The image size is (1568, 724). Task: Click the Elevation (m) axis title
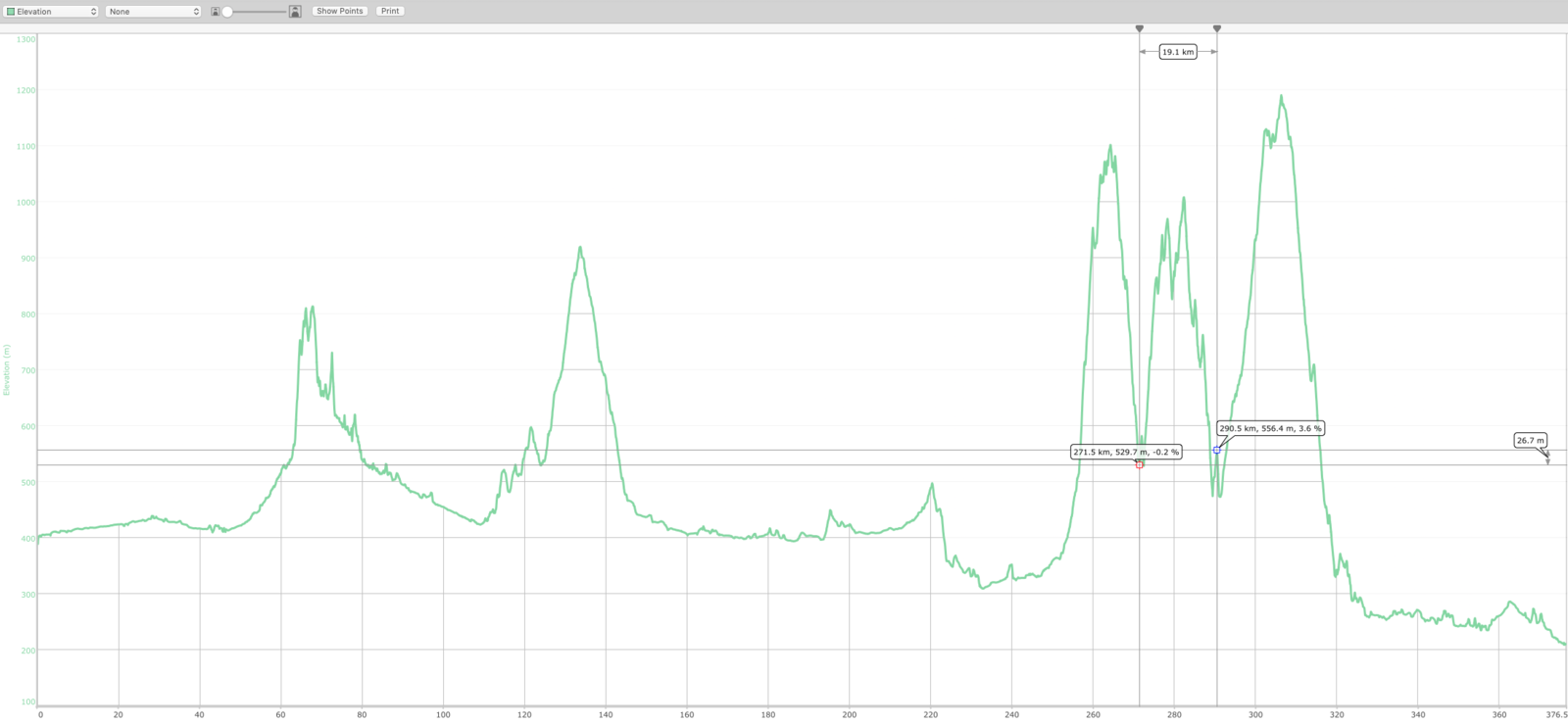[x=6, y=370]
